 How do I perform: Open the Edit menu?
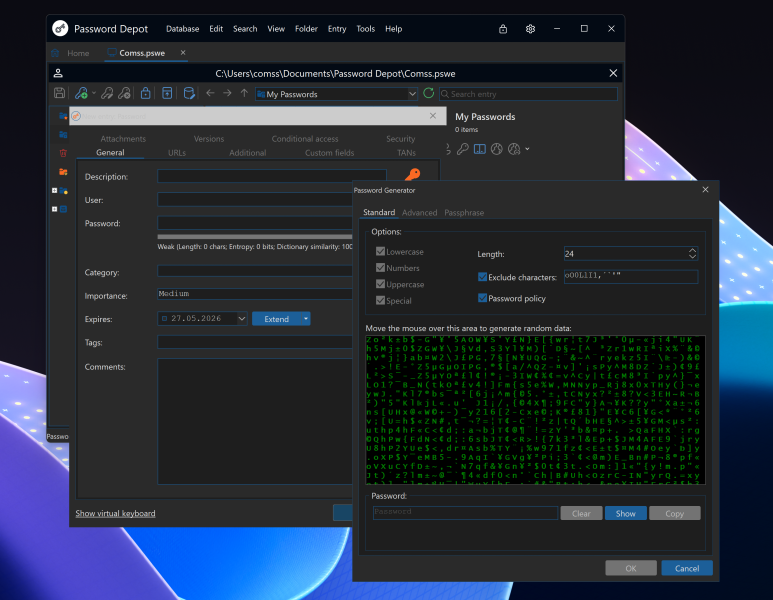pos(216,29)
